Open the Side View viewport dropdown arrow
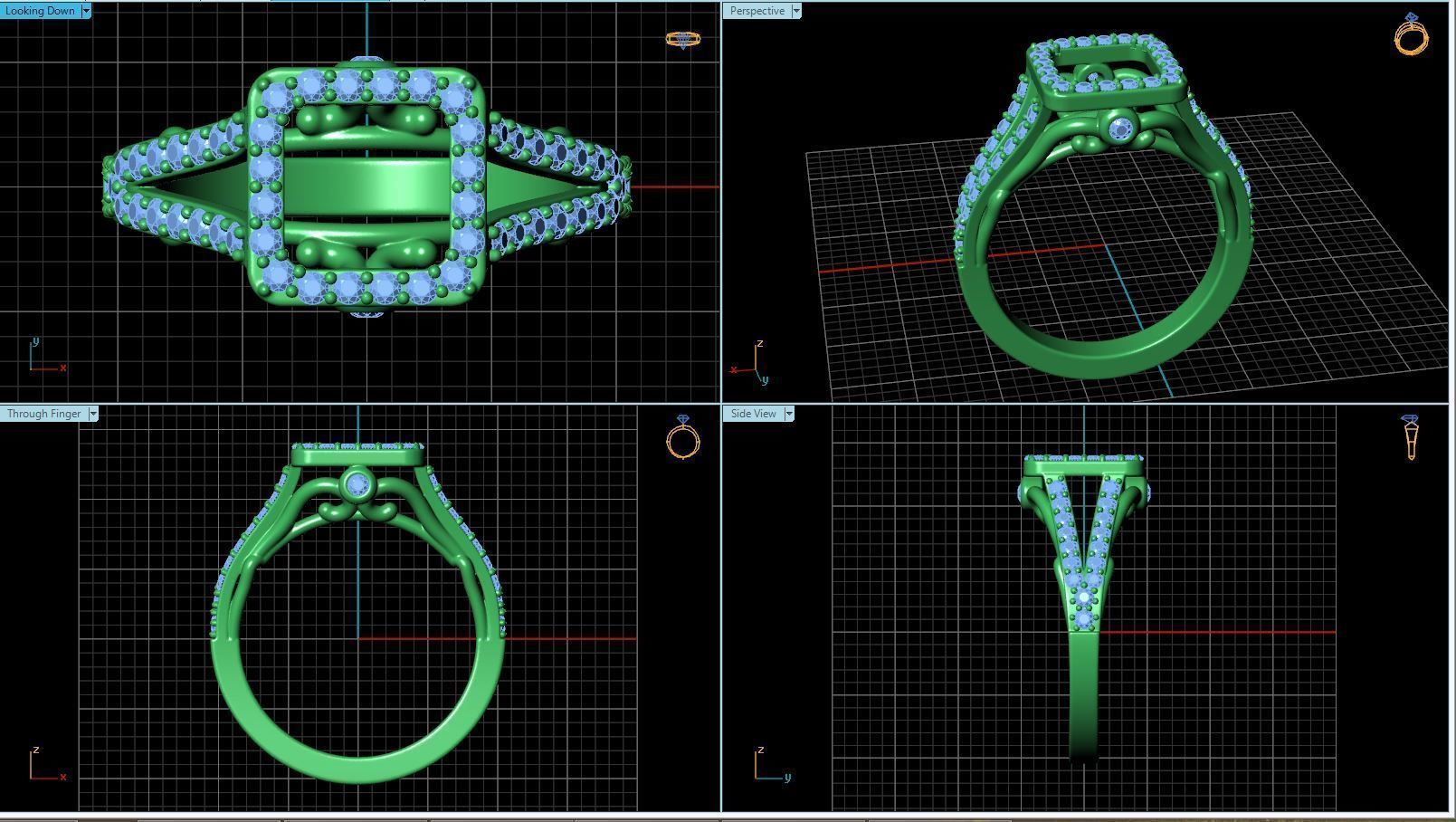The image size is (1456, 822). [789, 414]
